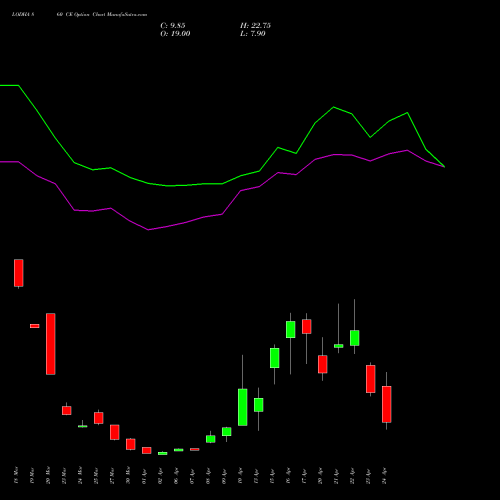Screen dimensions: 500x500
Task: Click the 06 Apr date label
Action: pyautogui.click(x=176, y=475)
